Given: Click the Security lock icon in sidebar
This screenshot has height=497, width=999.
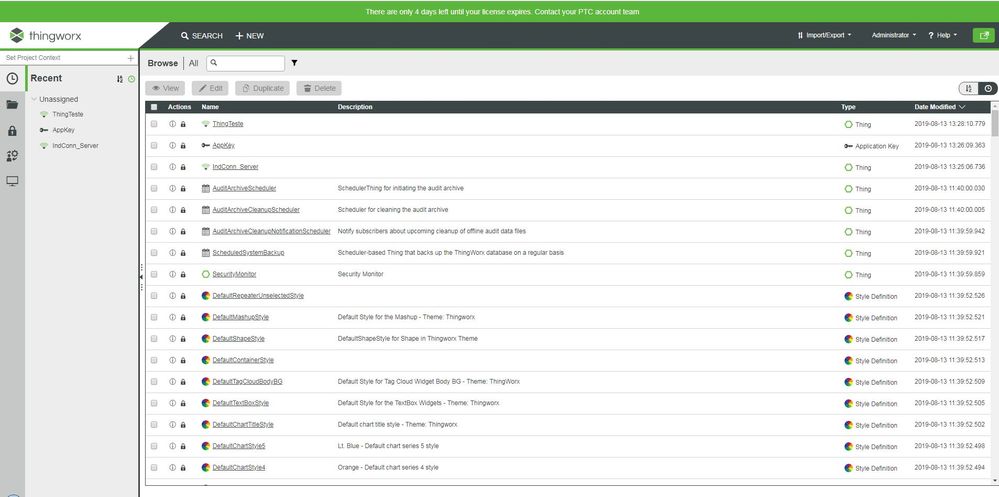Looking at the screenshot, I should tap(12, 130).
